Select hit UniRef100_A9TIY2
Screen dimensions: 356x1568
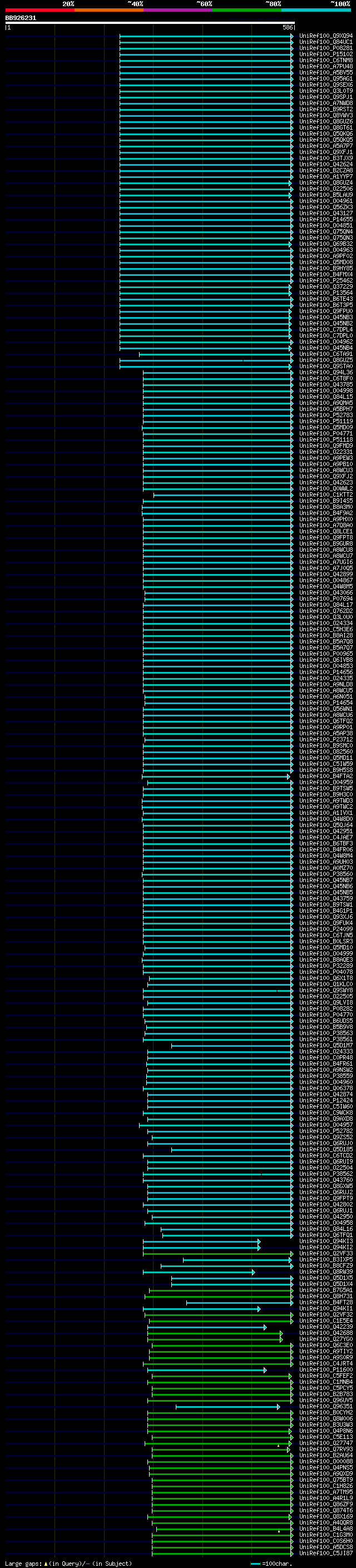point(325,1351)
